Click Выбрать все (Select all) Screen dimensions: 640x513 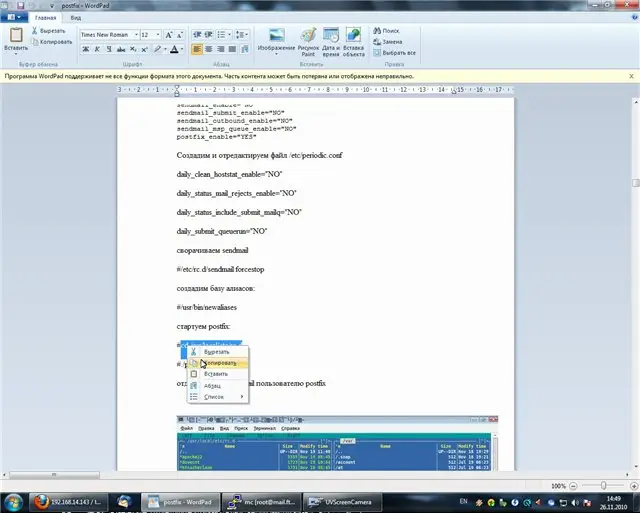click(x=395, y=53)
